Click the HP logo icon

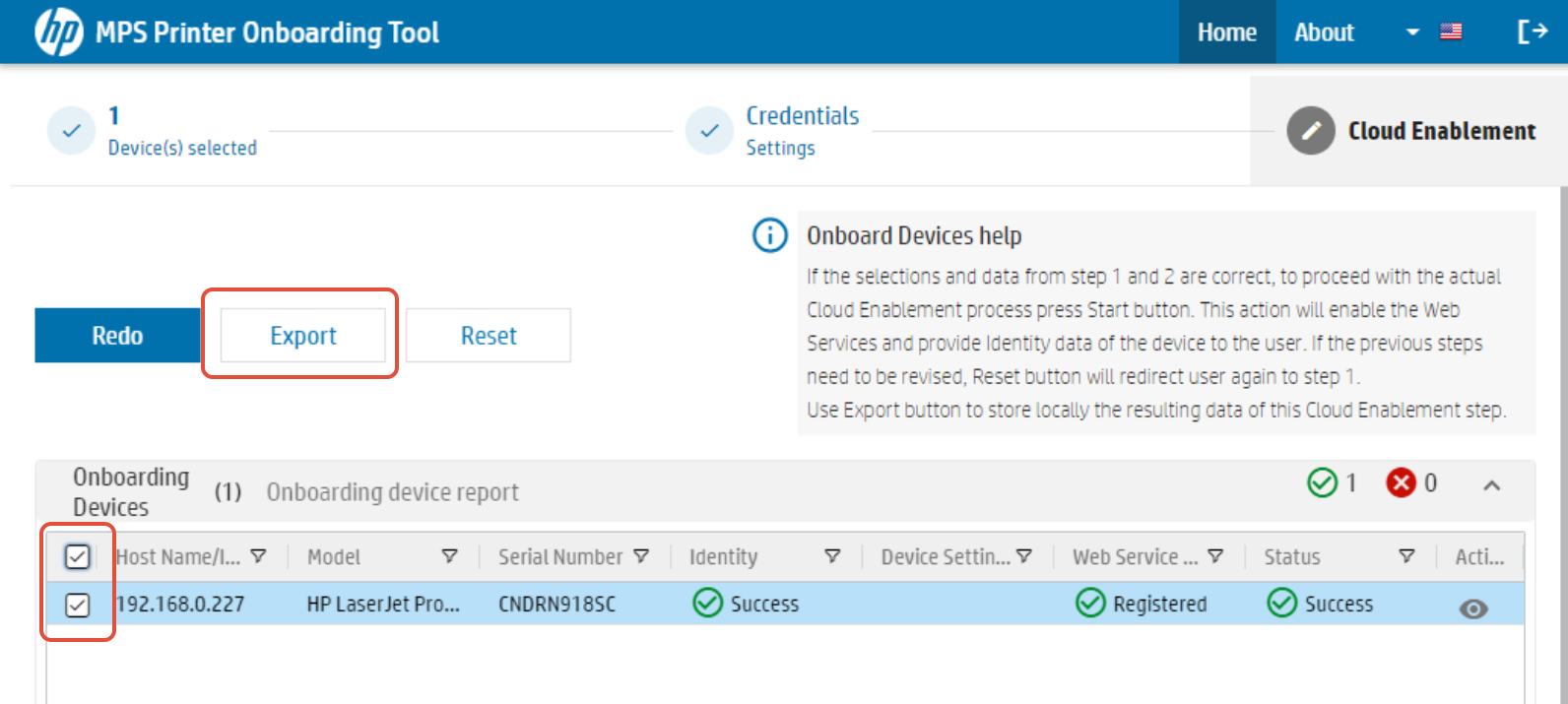59,32
